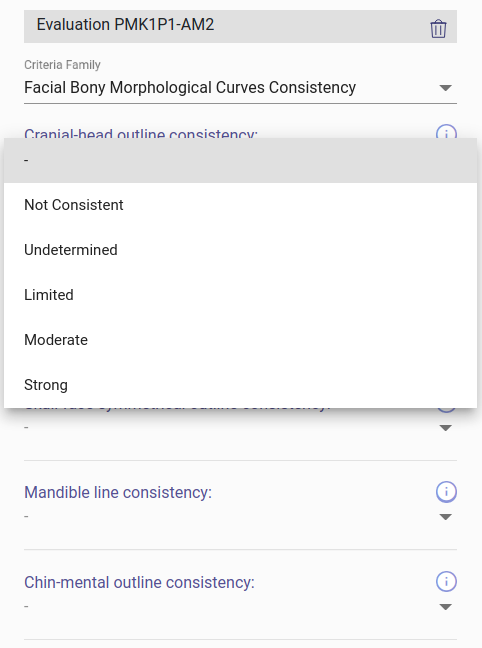Choose the Not Consistent option

[240, 205]
